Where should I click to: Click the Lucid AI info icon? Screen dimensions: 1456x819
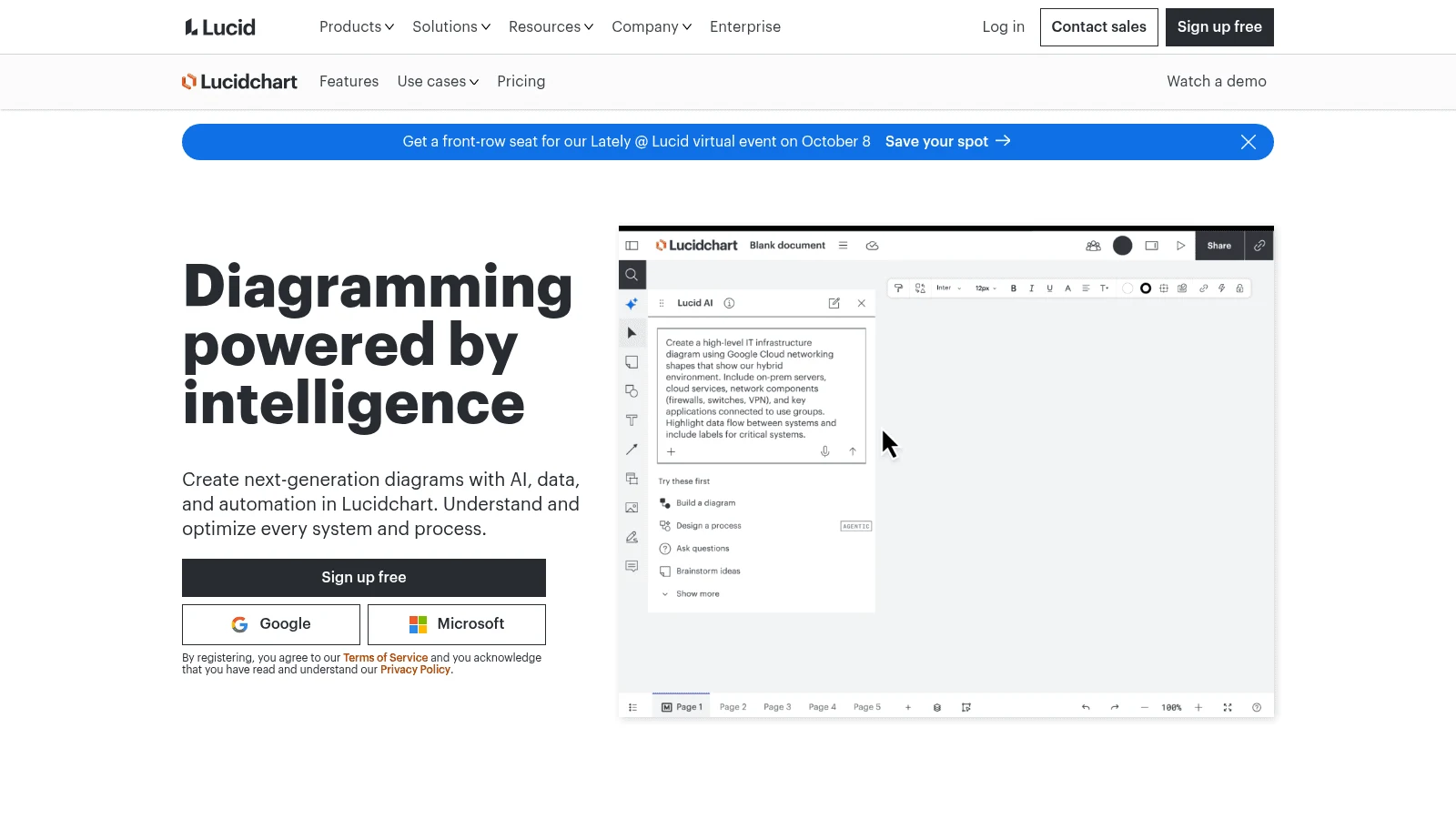click(x=729, y=303)
